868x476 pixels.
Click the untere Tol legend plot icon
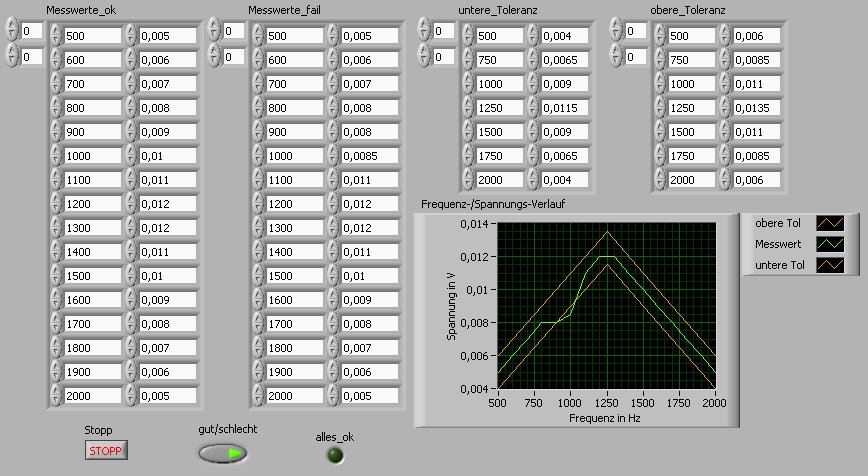pyautogui.click(x=830, y=265)
